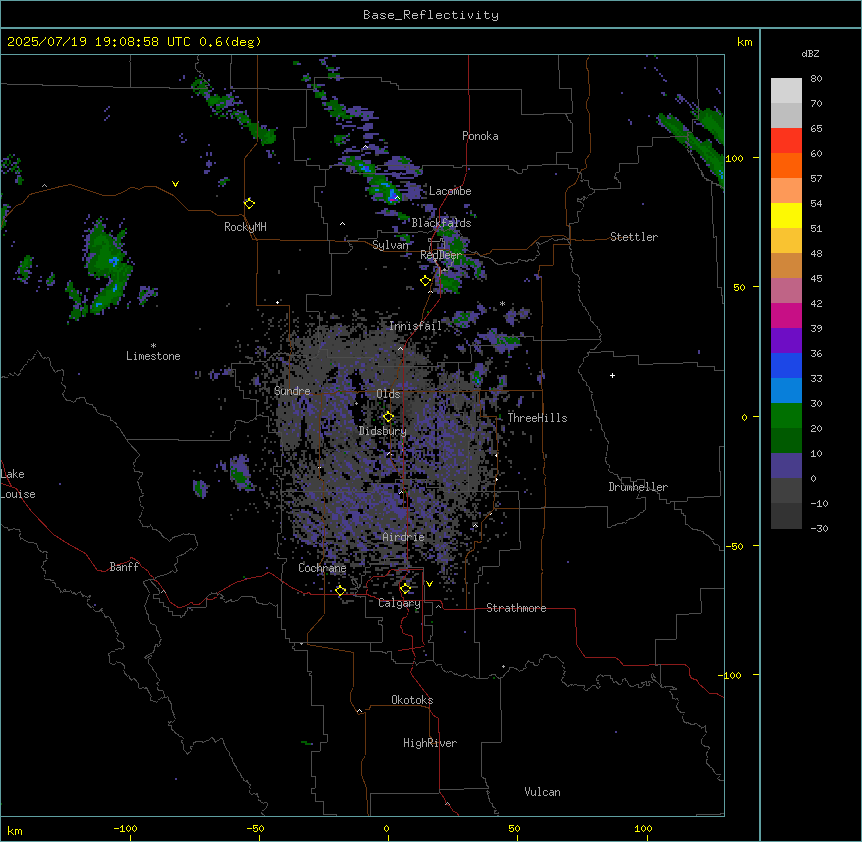Click the red swatch in the dBZ legend
The width and height of the screenshot is (862, 842).
(786, 141)
